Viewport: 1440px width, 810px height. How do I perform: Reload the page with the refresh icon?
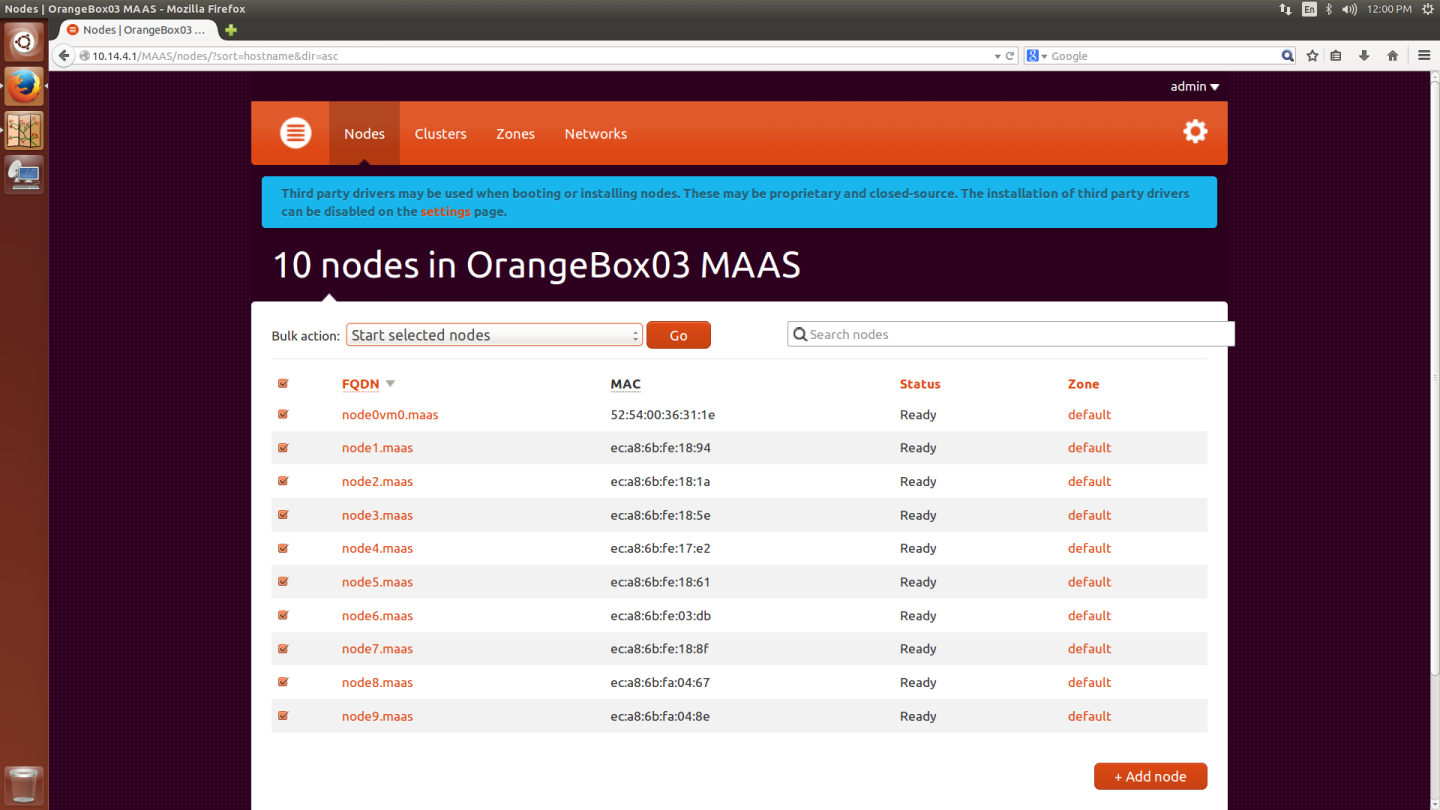pos(1009,55)
